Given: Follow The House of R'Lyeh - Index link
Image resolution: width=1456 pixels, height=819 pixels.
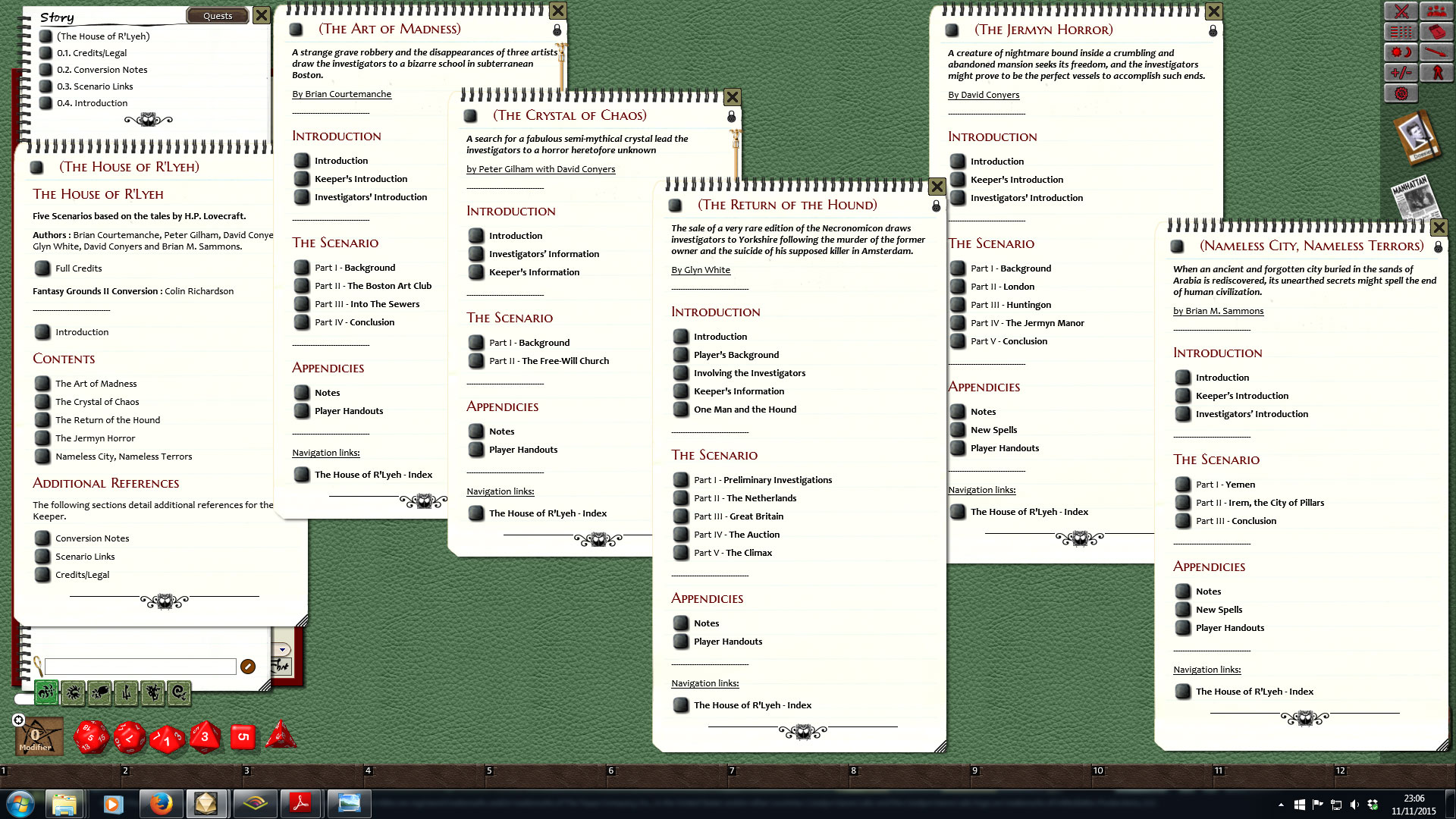Looking at the screenshot, I should coord(372,474).
